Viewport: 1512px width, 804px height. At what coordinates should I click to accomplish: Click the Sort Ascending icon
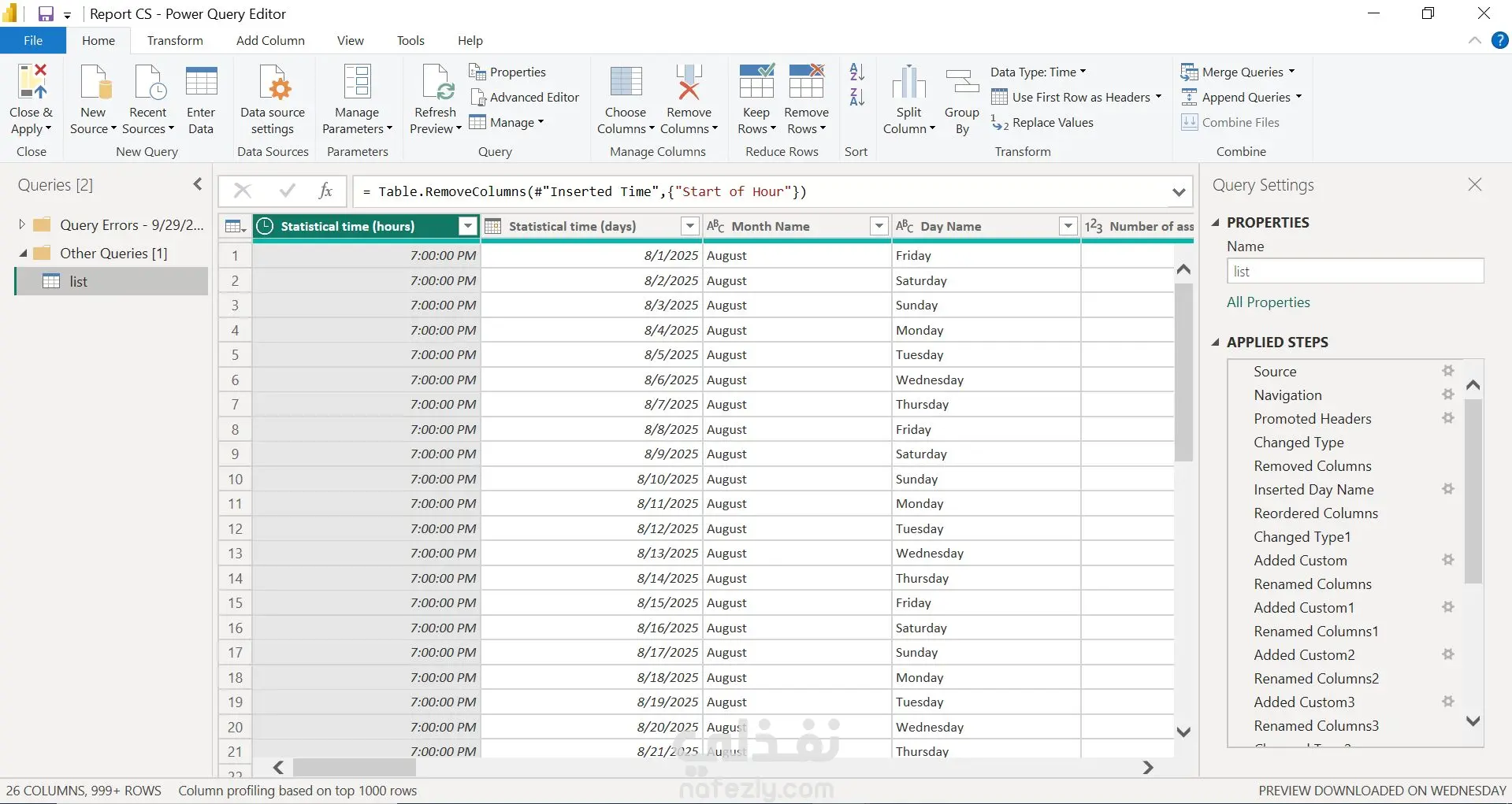pyautogui.click(x=856, y=72)
